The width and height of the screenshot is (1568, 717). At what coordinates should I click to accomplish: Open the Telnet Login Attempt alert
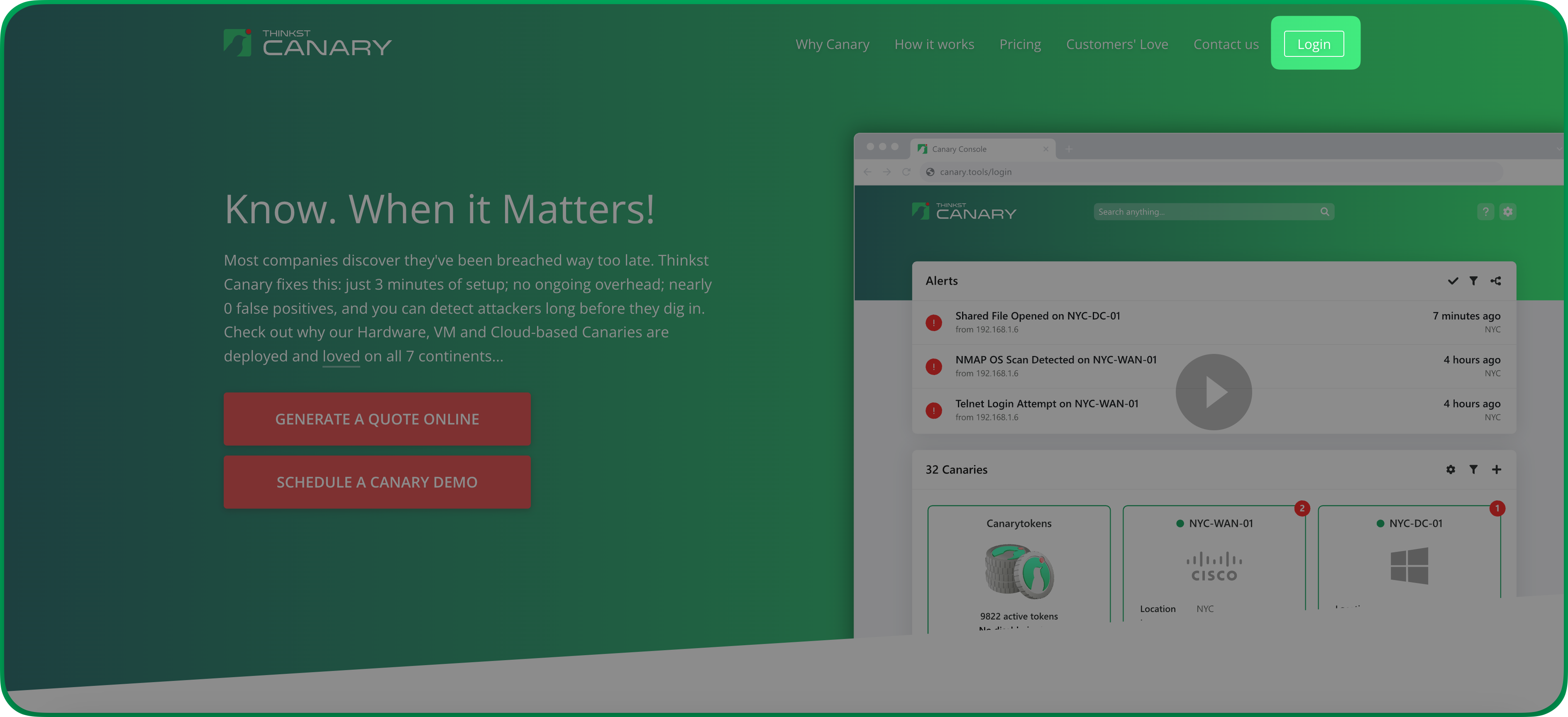[x=1213, y=410]
